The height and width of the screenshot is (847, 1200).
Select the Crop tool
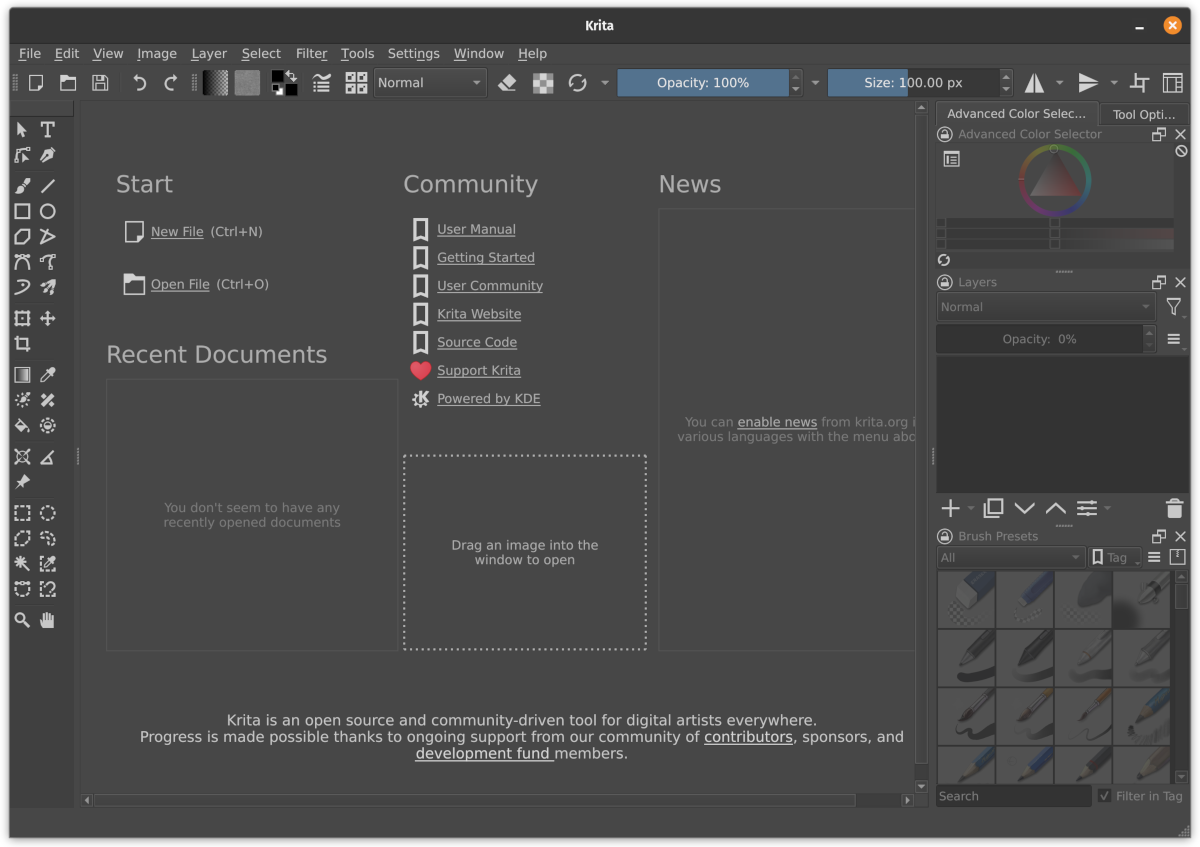[22, 344]
